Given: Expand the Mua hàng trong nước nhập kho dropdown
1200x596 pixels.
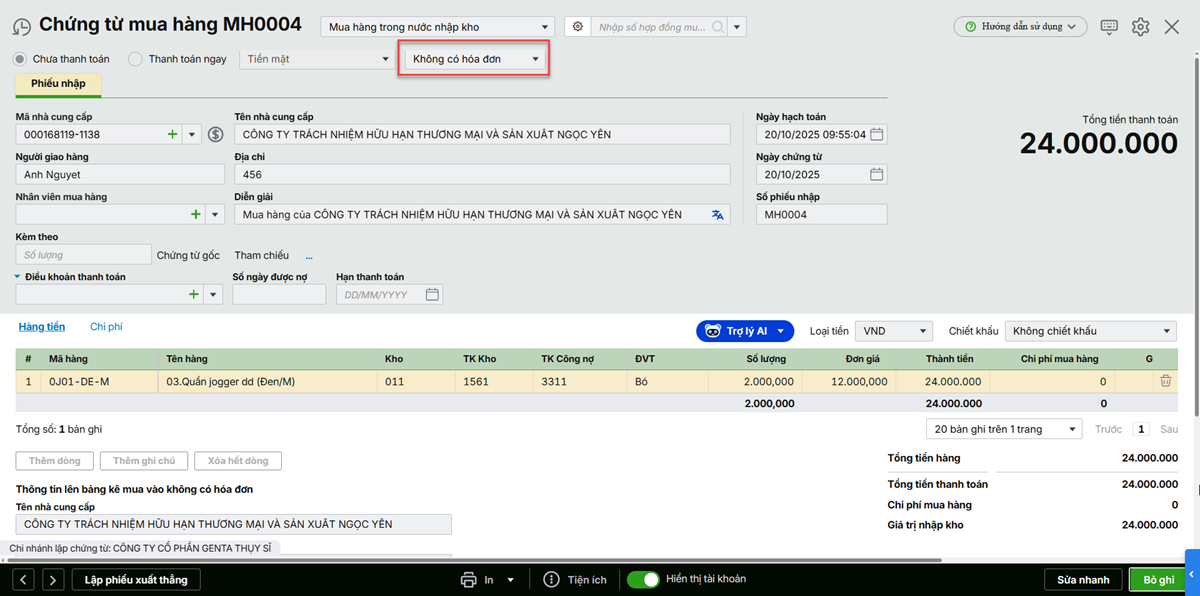Looking at the screenshot, I should pos(438,27).
